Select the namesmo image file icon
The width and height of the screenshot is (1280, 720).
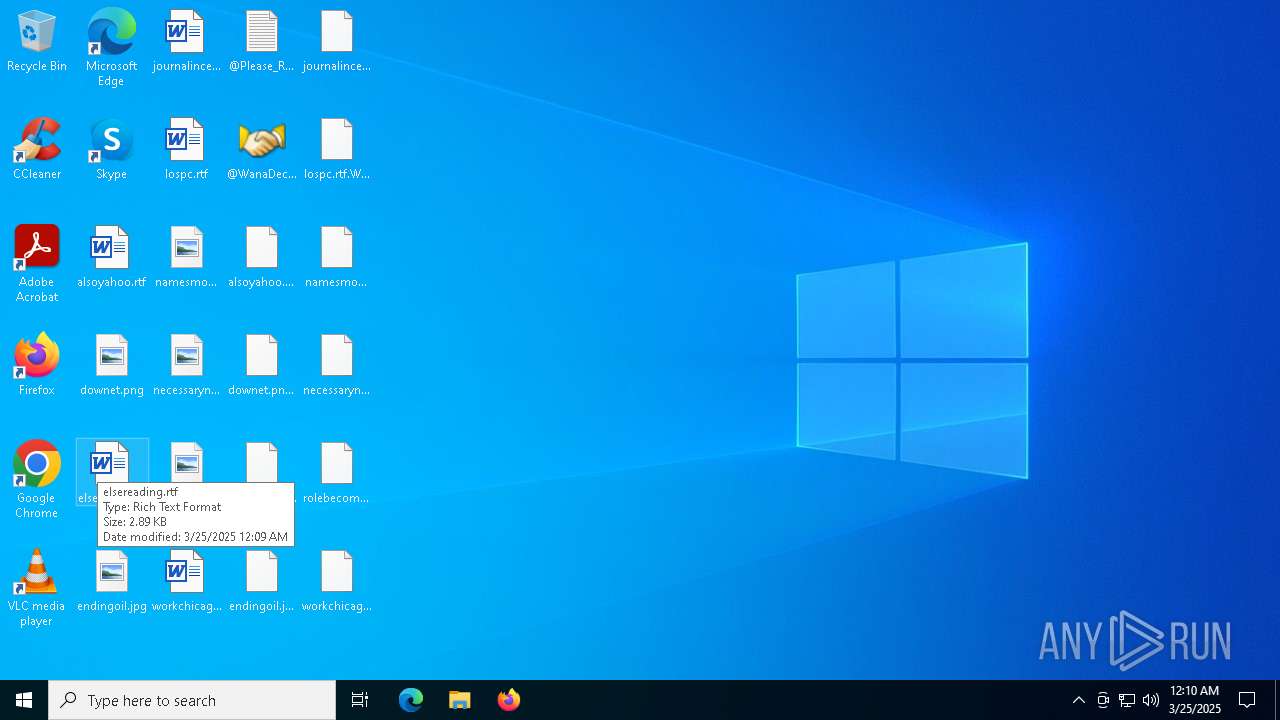[186, 257]
